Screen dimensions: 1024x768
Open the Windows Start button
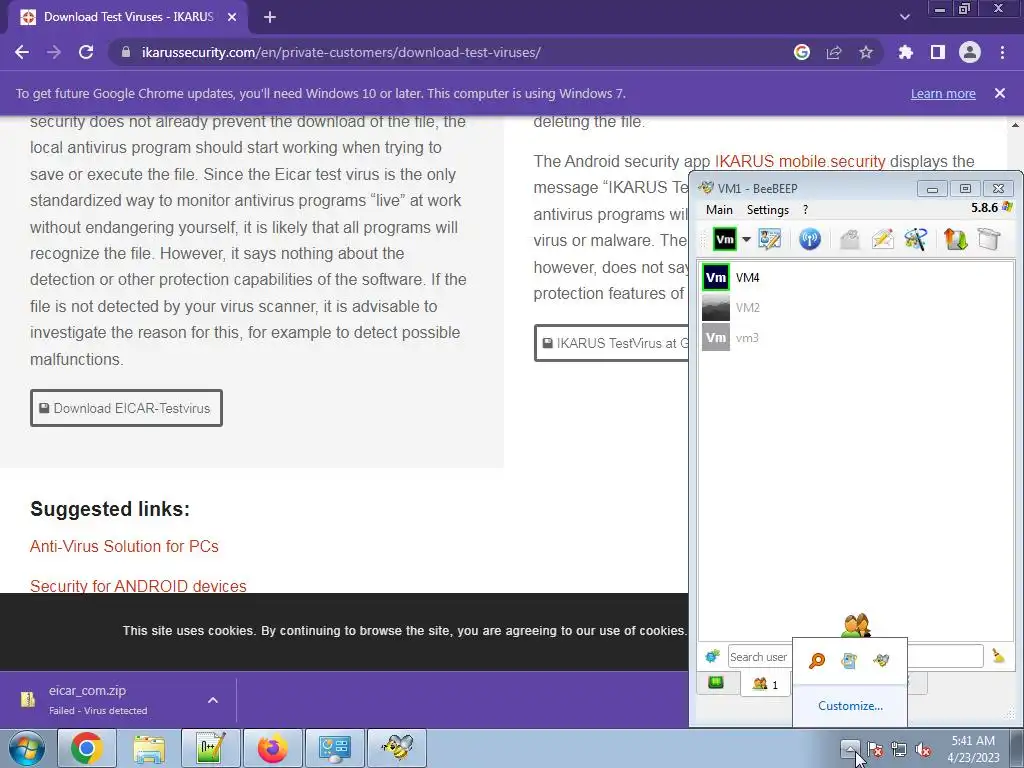tap(26, 748)
